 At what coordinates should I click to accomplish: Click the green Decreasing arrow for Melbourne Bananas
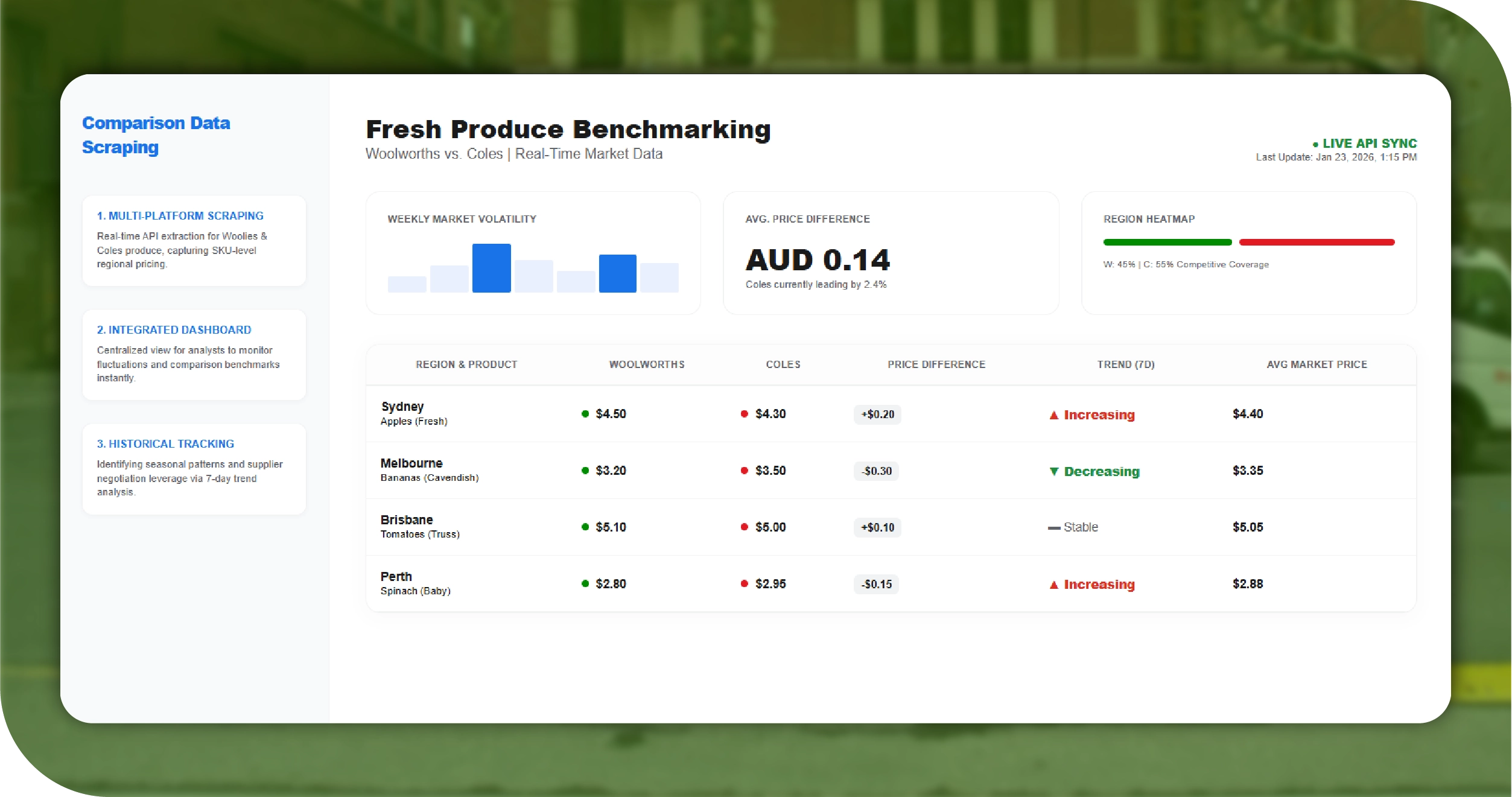[1053, 472]
